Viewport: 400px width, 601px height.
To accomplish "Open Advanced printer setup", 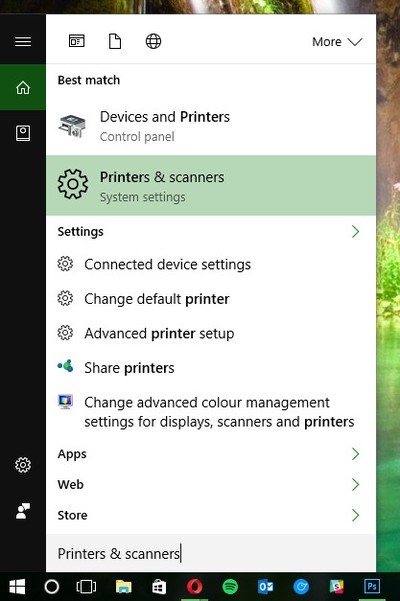I will point(211,333).
